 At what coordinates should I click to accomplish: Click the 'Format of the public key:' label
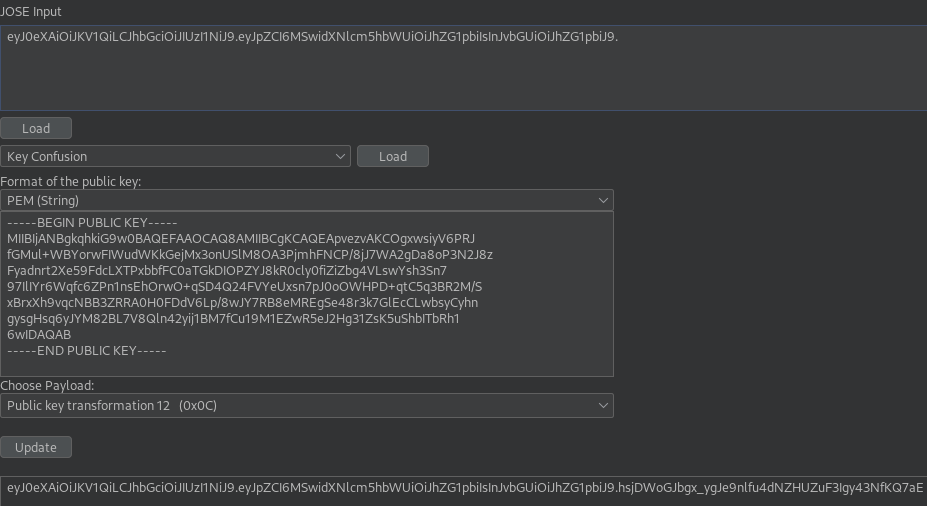[71, 182]
